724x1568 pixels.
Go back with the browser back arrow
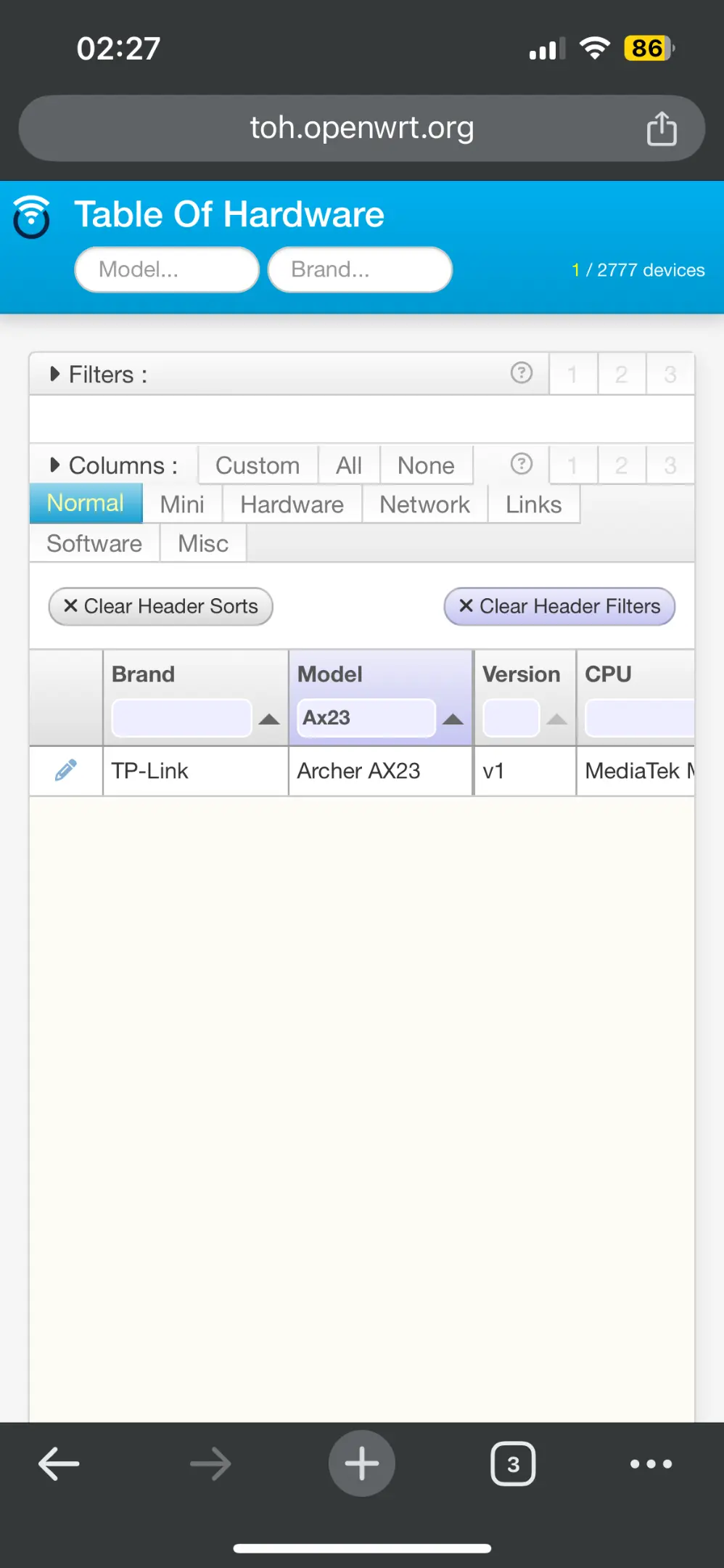pos(59,1463)
